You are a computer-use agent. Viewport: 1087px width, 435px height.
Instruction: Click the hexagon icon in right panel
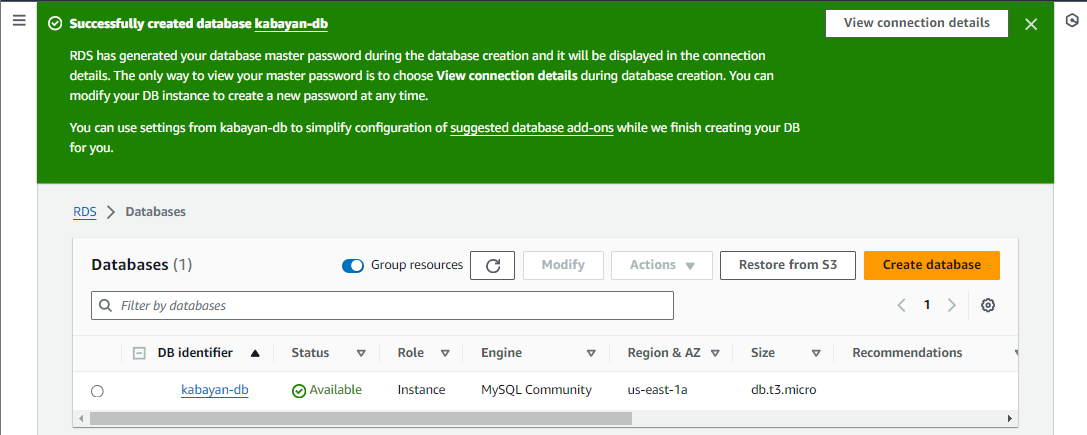click(1071, 22)
